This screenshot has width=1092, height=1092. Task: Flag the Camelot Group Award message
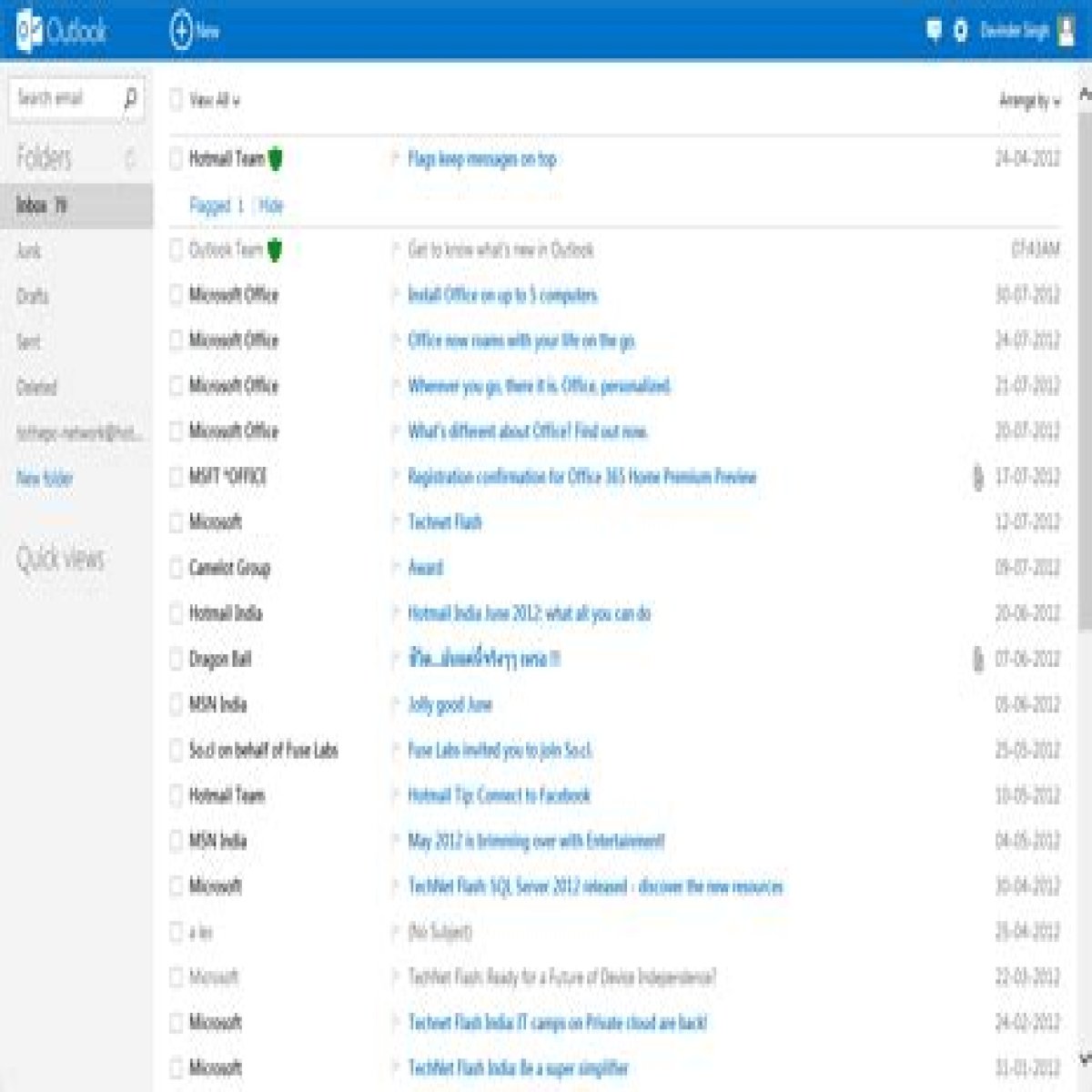[x=395, y=568]
